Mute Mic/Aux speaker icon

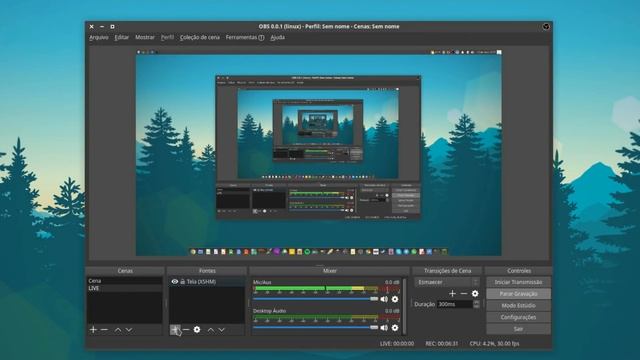point(384,299)
